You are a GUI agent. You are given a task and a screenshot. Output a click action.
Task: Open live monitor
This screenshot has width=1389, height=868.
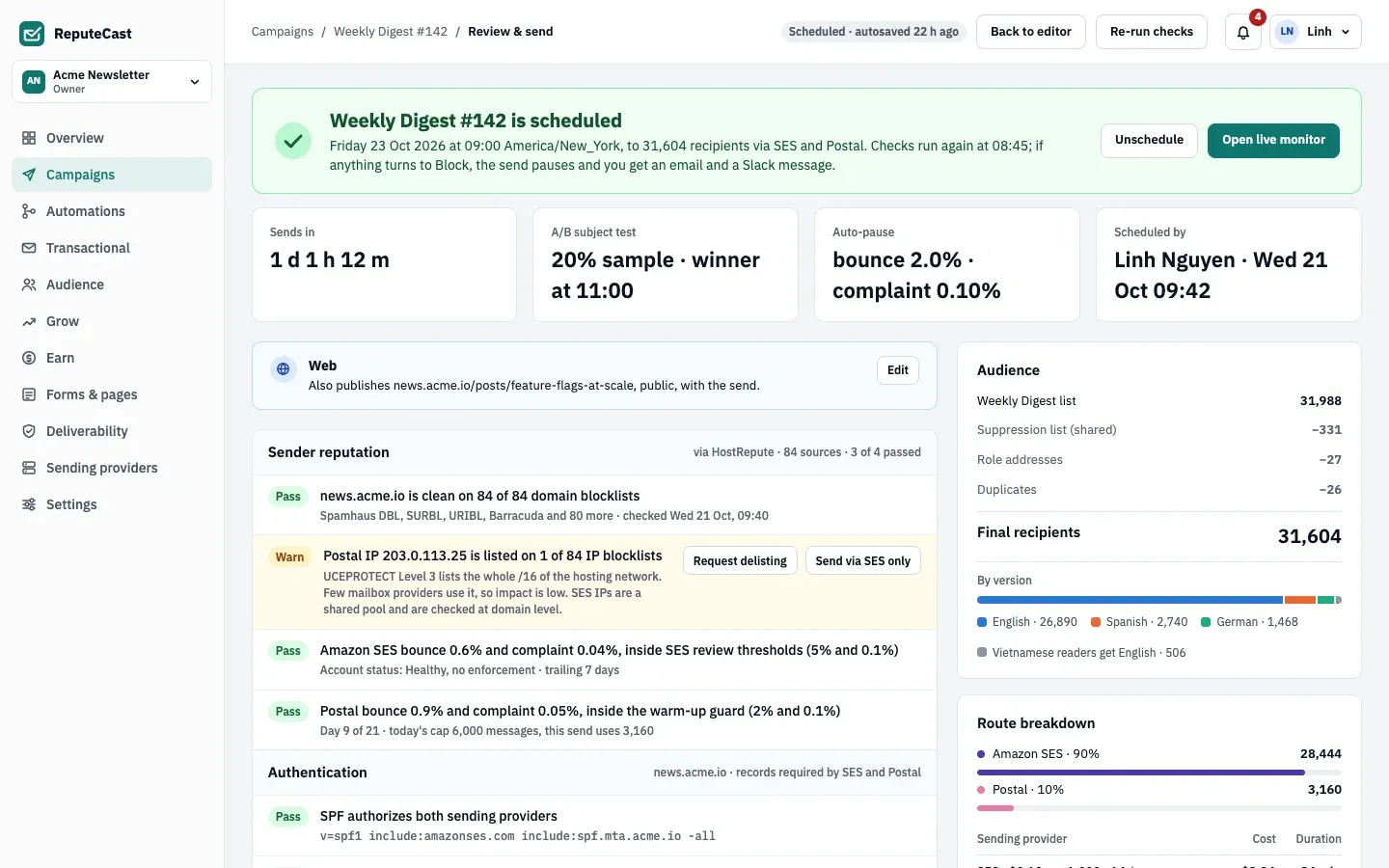pyautogui.click(x=1273, y=140)
